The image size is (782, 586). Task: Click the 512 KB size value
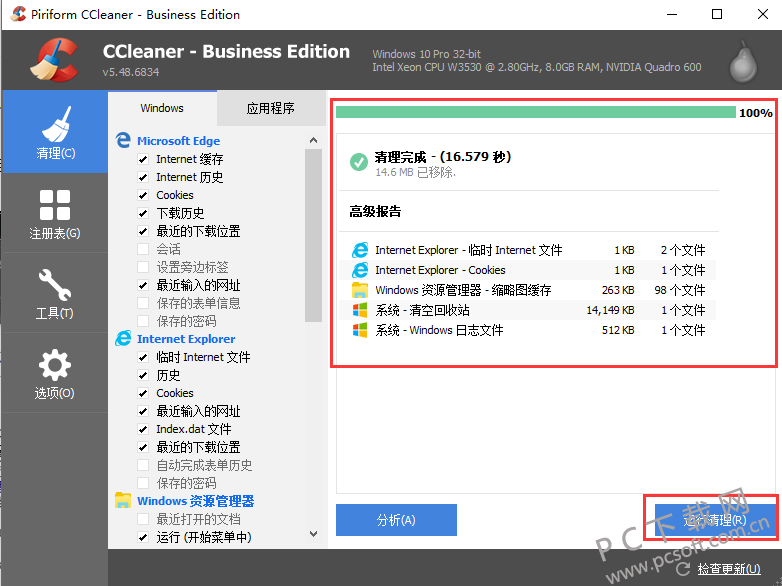pyautogui.click(x=618, y=330)
